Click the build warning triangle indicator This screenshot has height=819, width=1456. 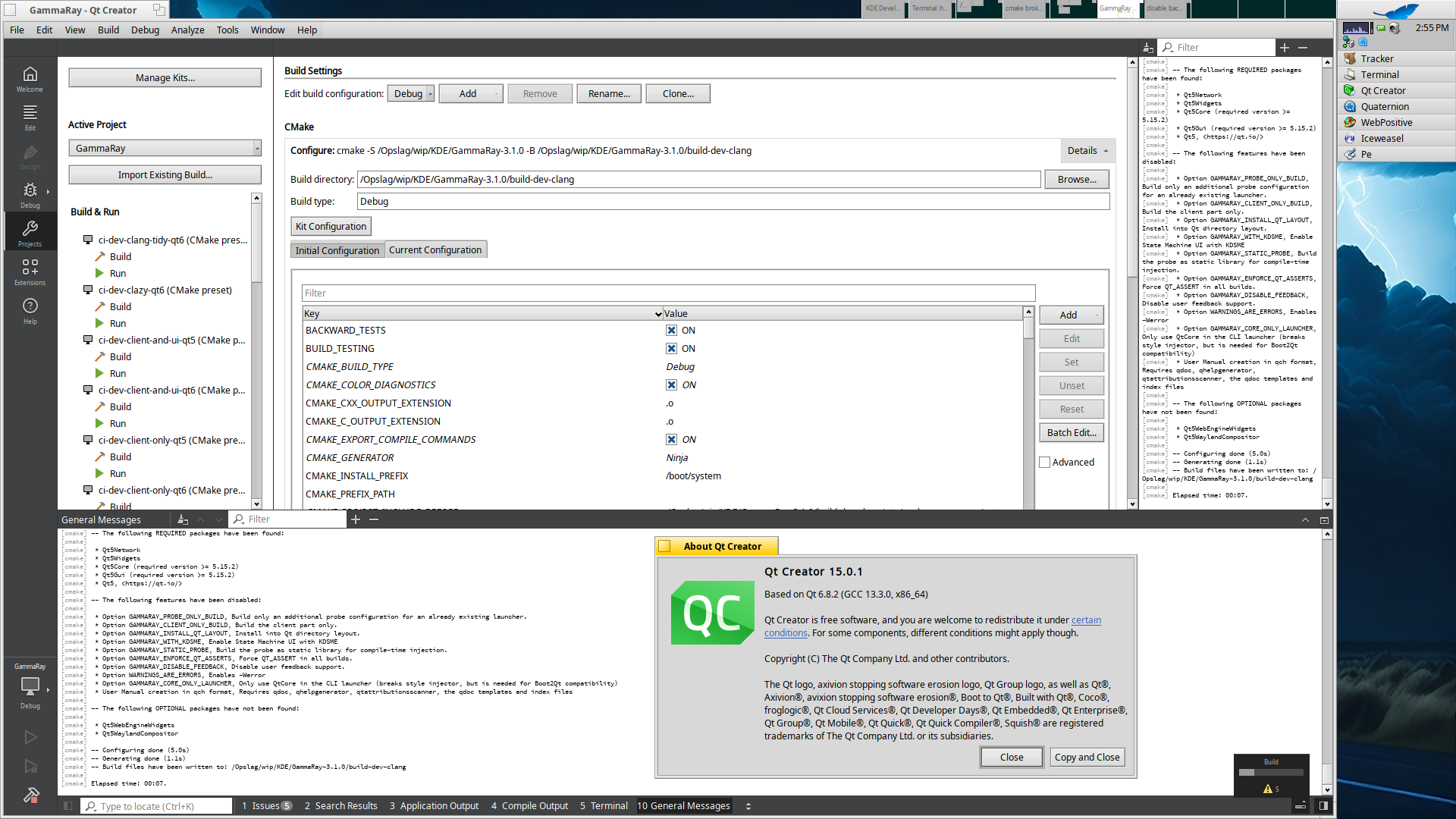[1268, 789]
